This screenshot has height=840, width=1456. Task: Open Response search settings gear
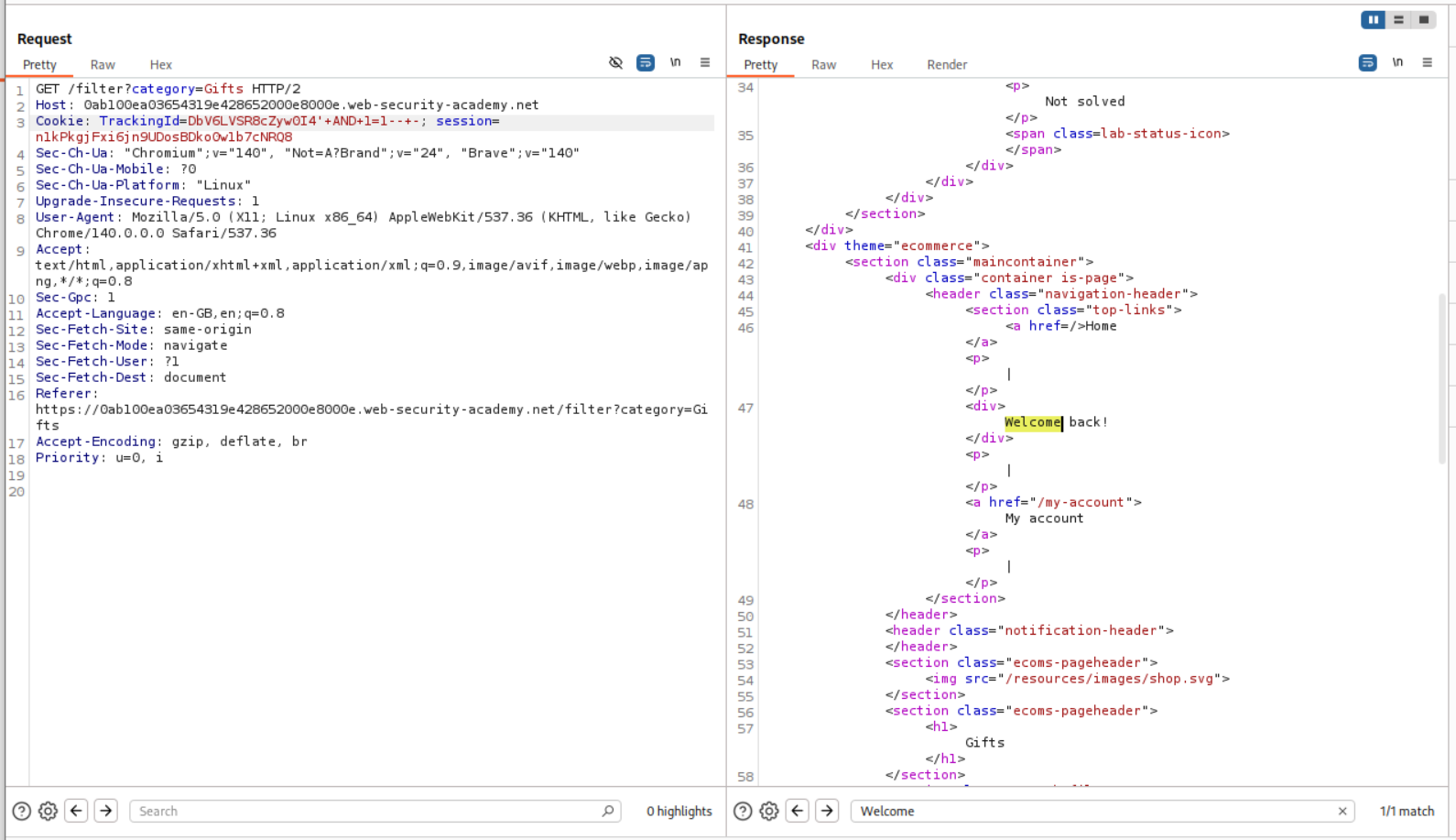click(x=769, y=811)
